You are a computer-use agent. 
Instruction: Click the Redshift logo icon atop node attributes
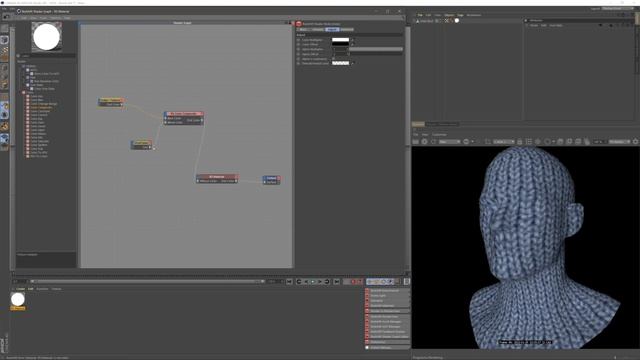tap(299, 24)
